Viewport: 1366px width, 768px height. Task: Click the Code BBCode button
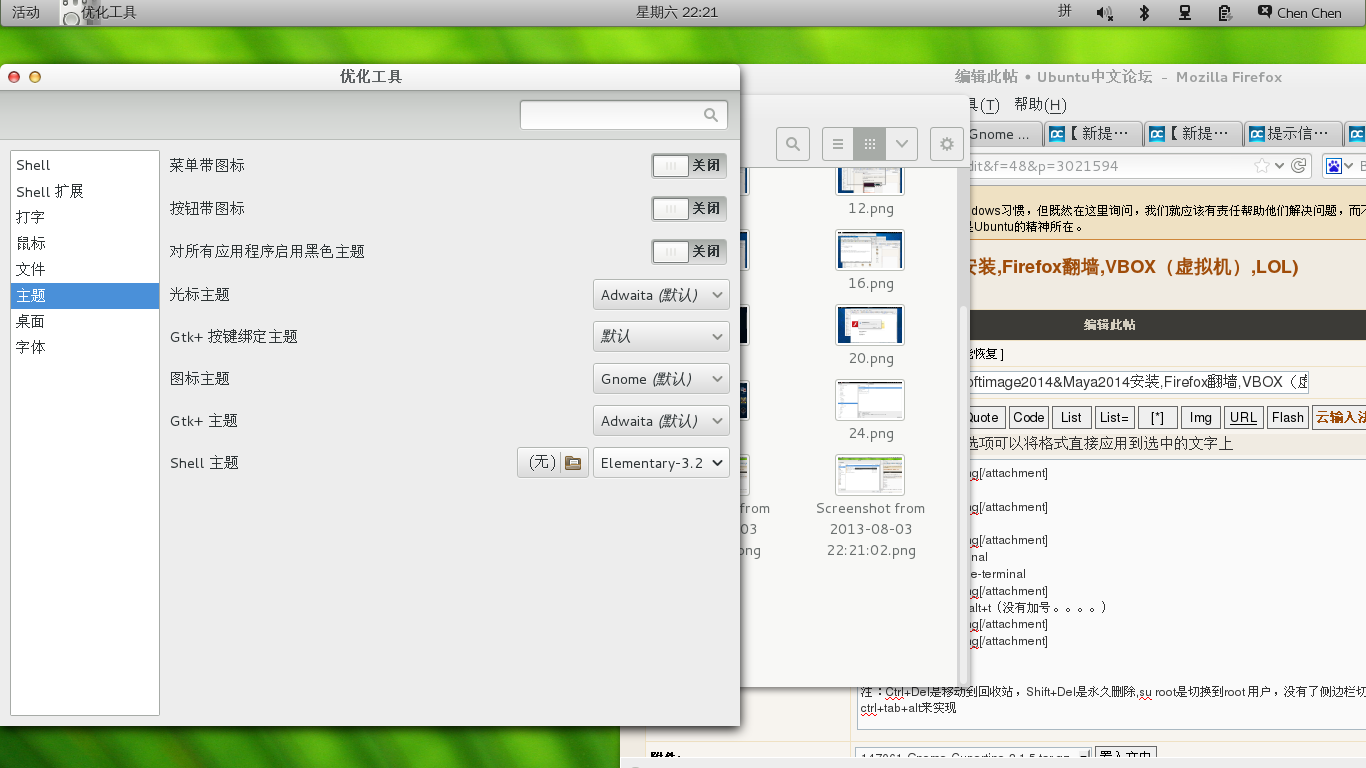[1028, 418]
